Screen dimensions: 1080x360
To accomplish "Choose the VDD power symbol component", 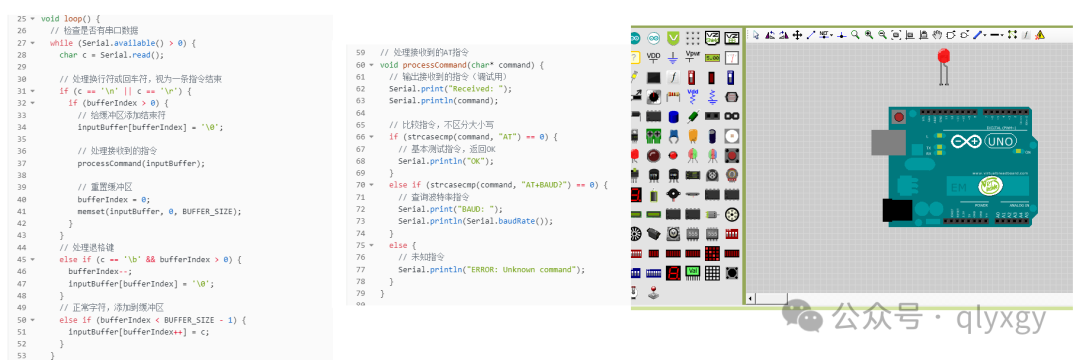I will click(654, 56).
